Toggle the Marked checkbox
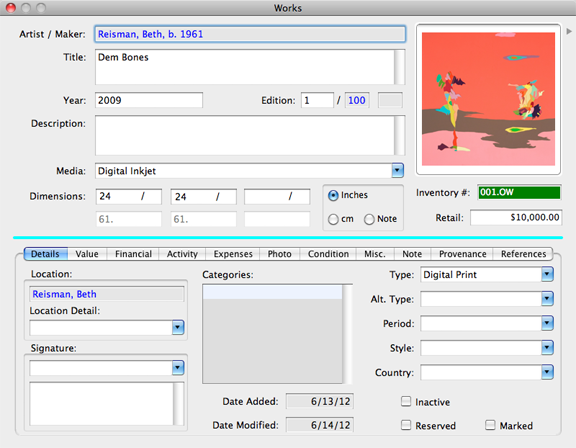 pyautogui.click(x=490, y=425)
